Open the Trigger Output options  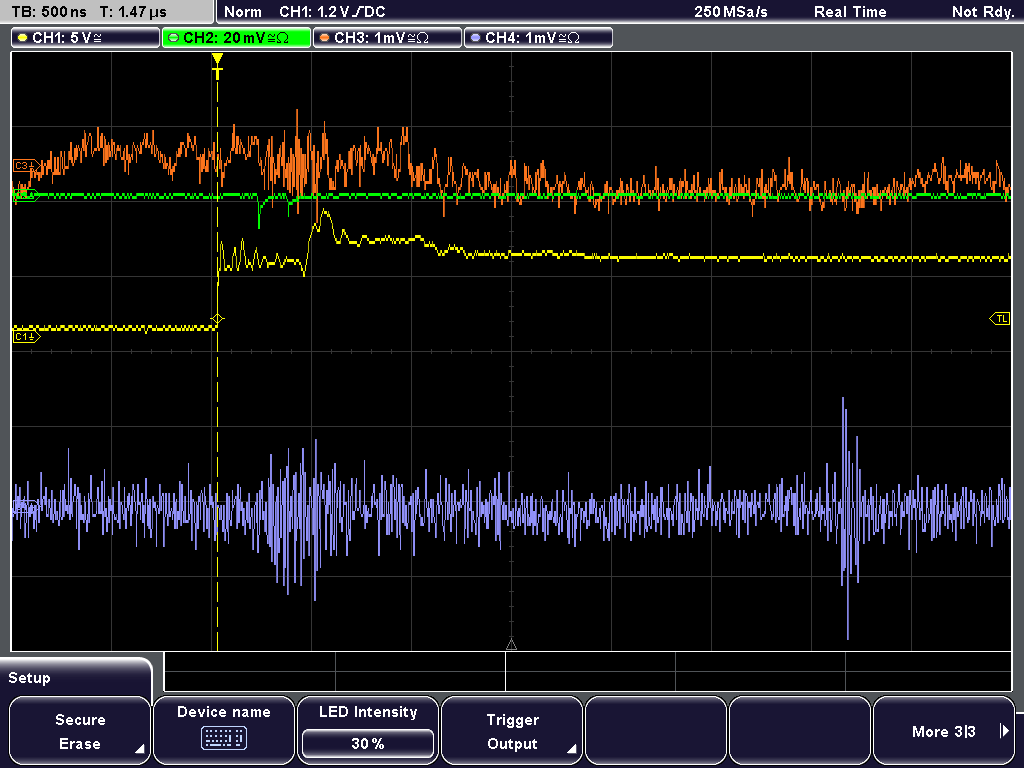512,731
